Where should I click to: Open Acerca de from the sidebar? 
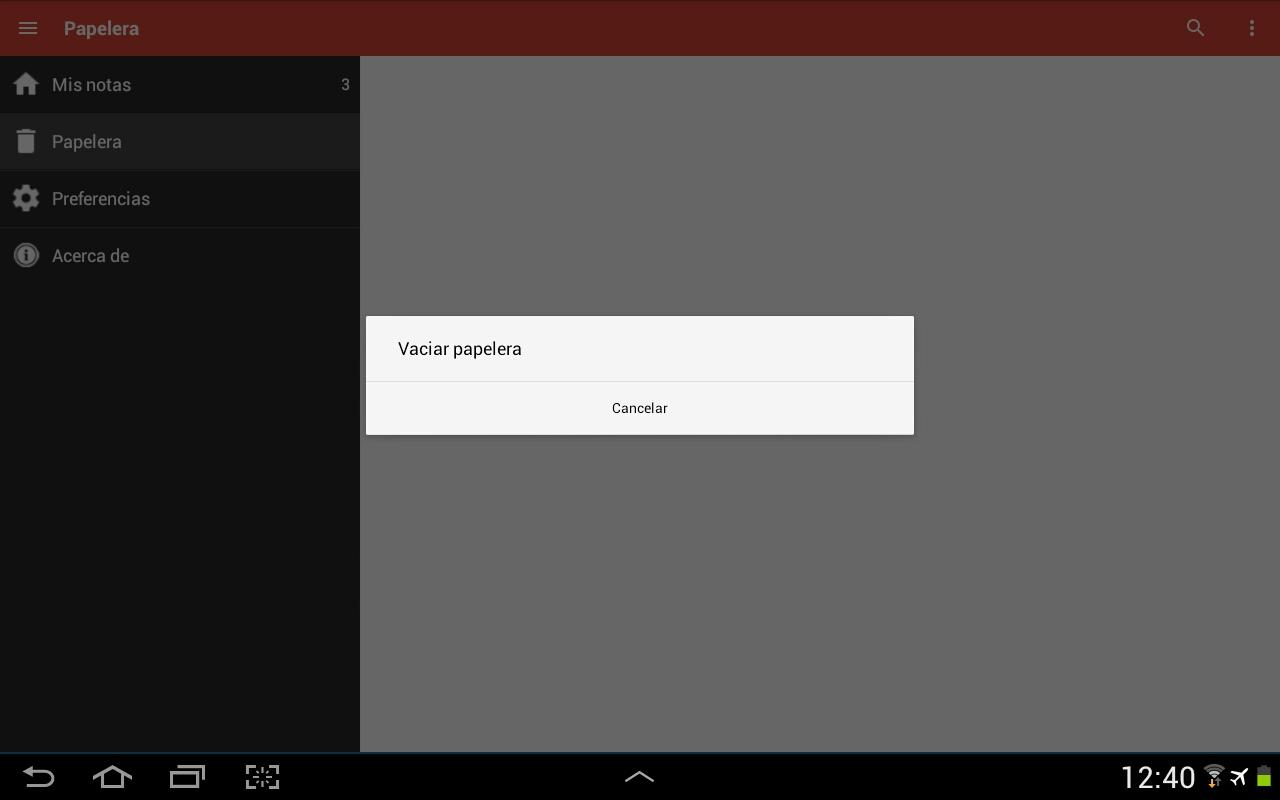pyautogui.click(x=180, y=255)
